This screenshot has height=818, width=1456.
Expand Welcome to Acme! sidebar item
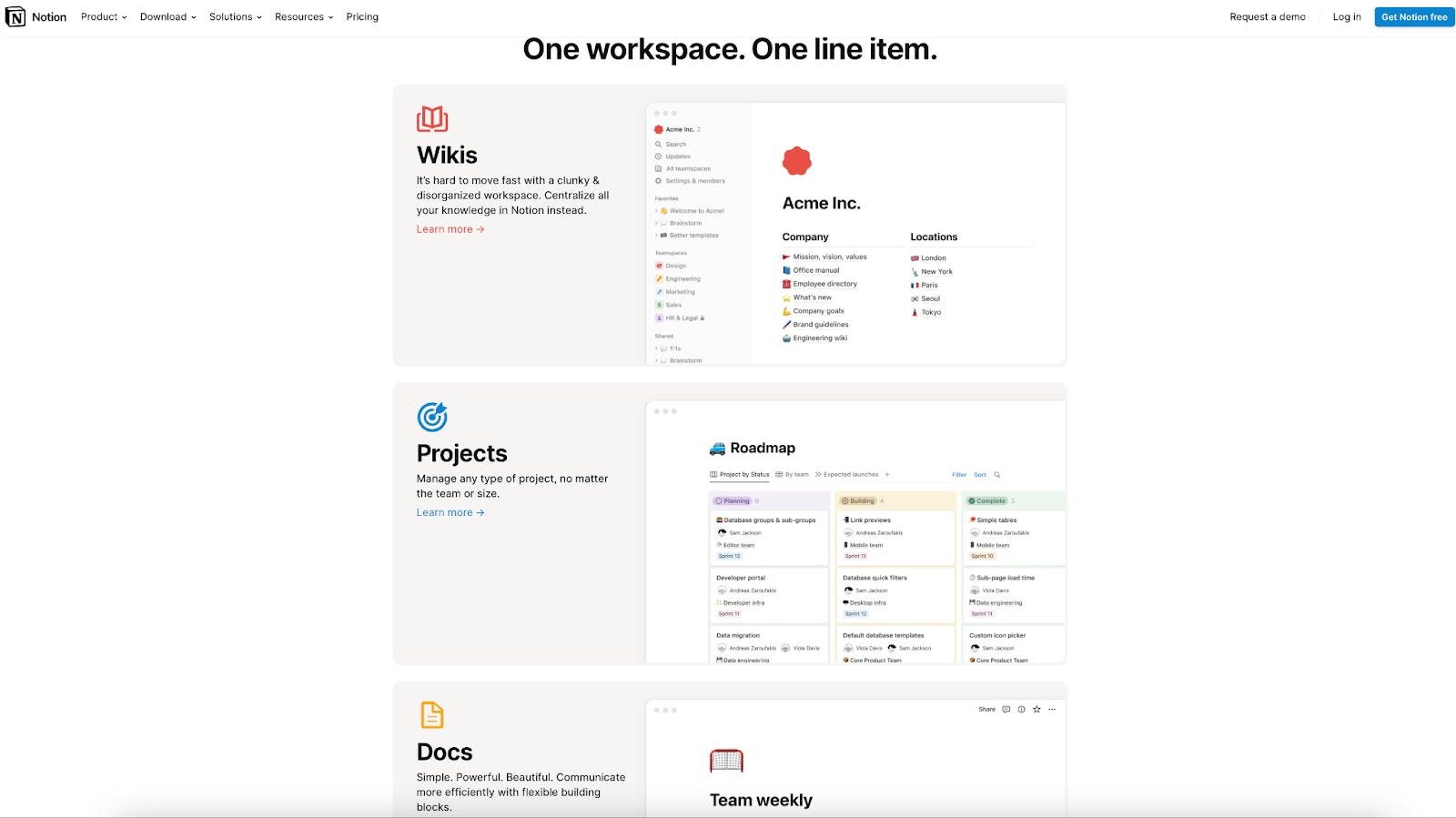tap(656, 211)
